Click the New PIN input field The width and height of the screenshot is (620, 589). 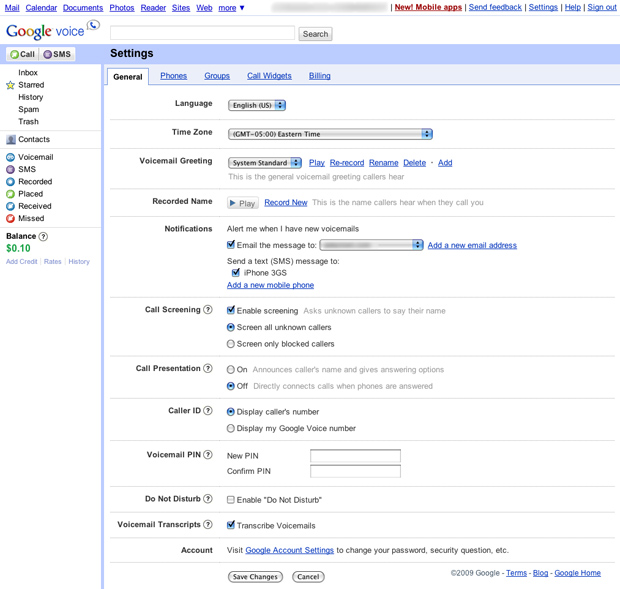[355, 456]
